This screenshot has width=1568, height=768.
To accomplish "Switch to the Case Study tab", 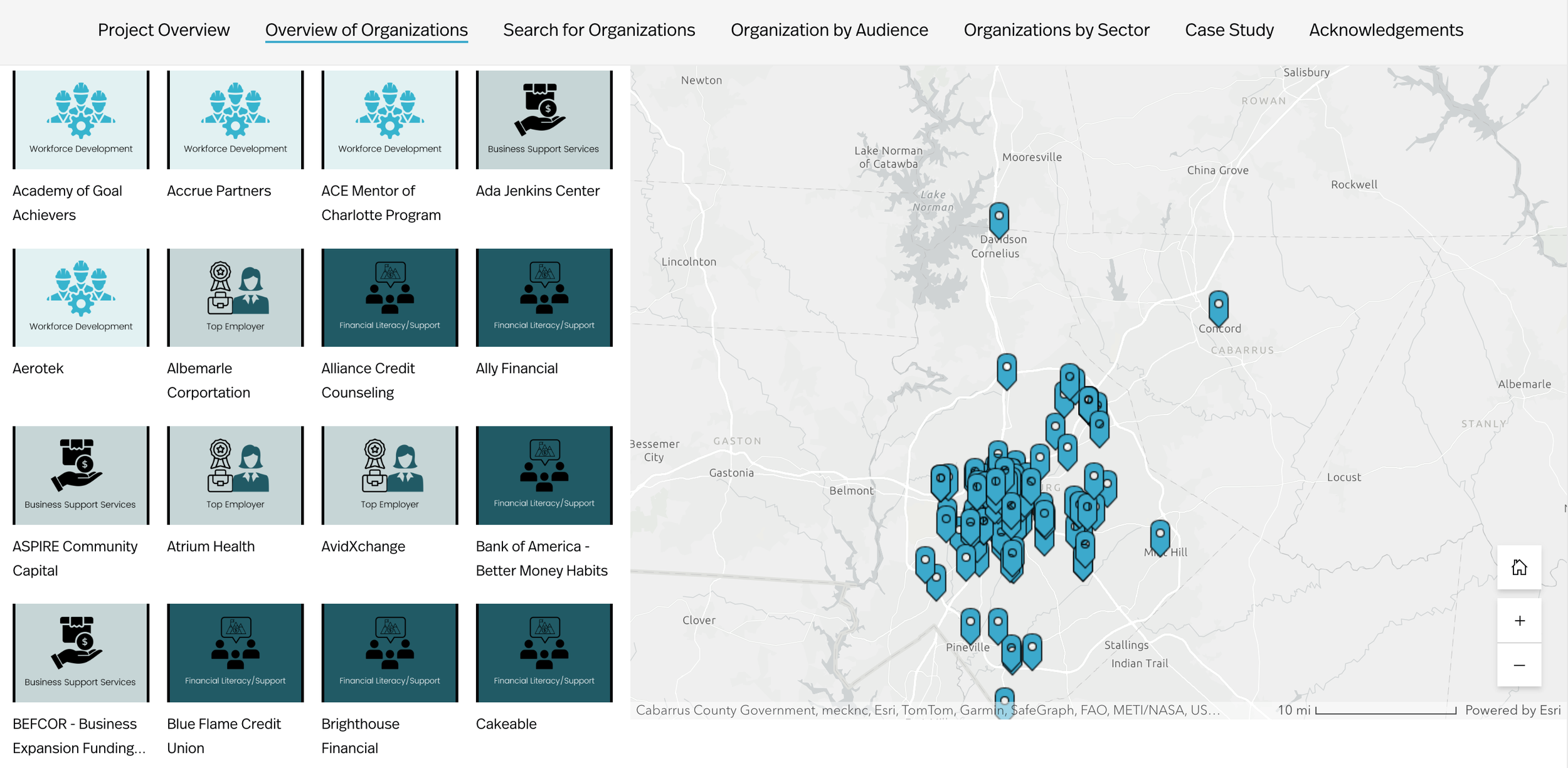I will 1229,30.
